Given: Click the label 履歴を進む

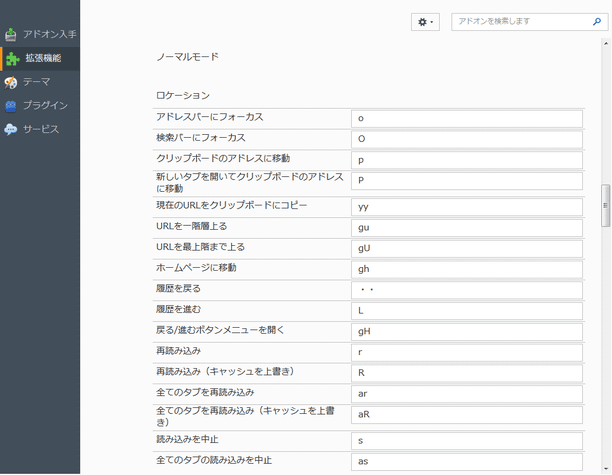Looking at the screenshot, I should pyautogui.click(x=178, y=310).
